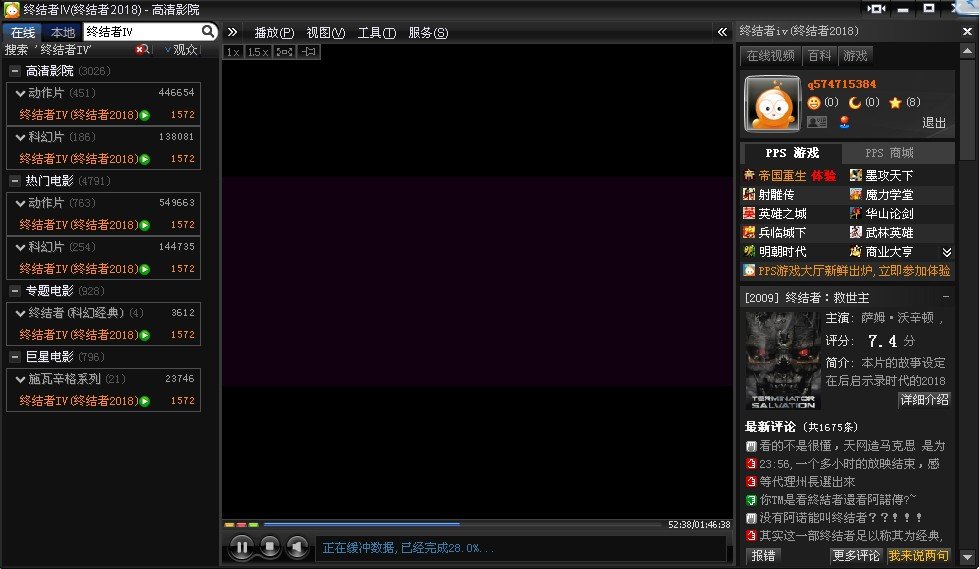Collapse the 施瓦辛格系列 group

(x=20, y=379)
